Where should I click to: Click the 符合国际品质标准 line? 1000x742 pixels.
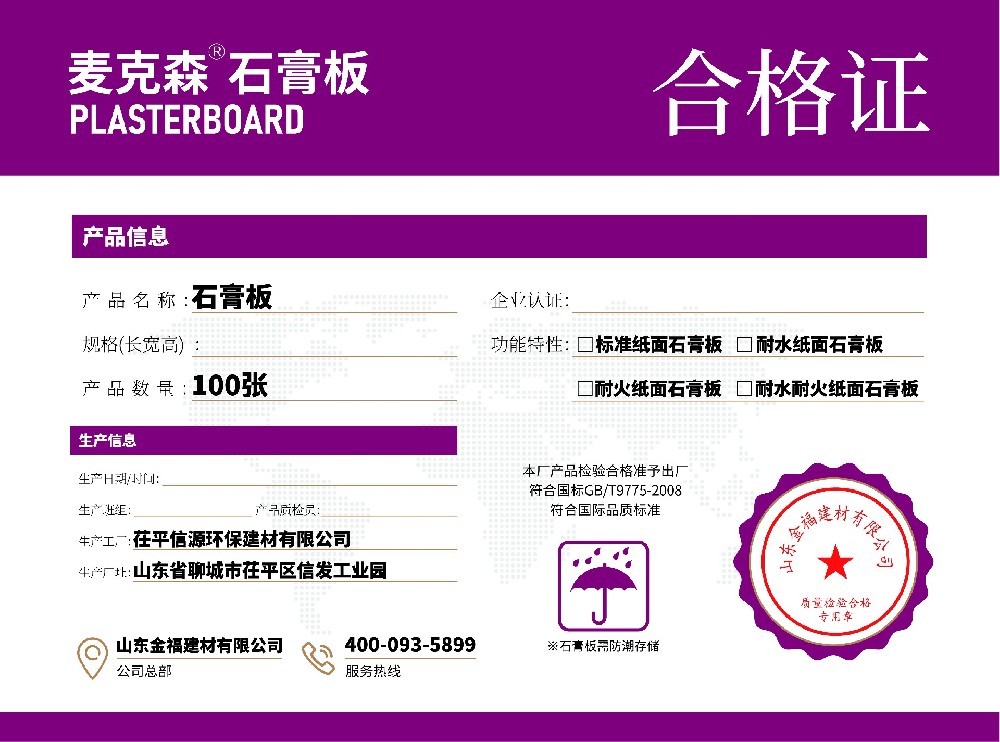[x=605, y=510]
